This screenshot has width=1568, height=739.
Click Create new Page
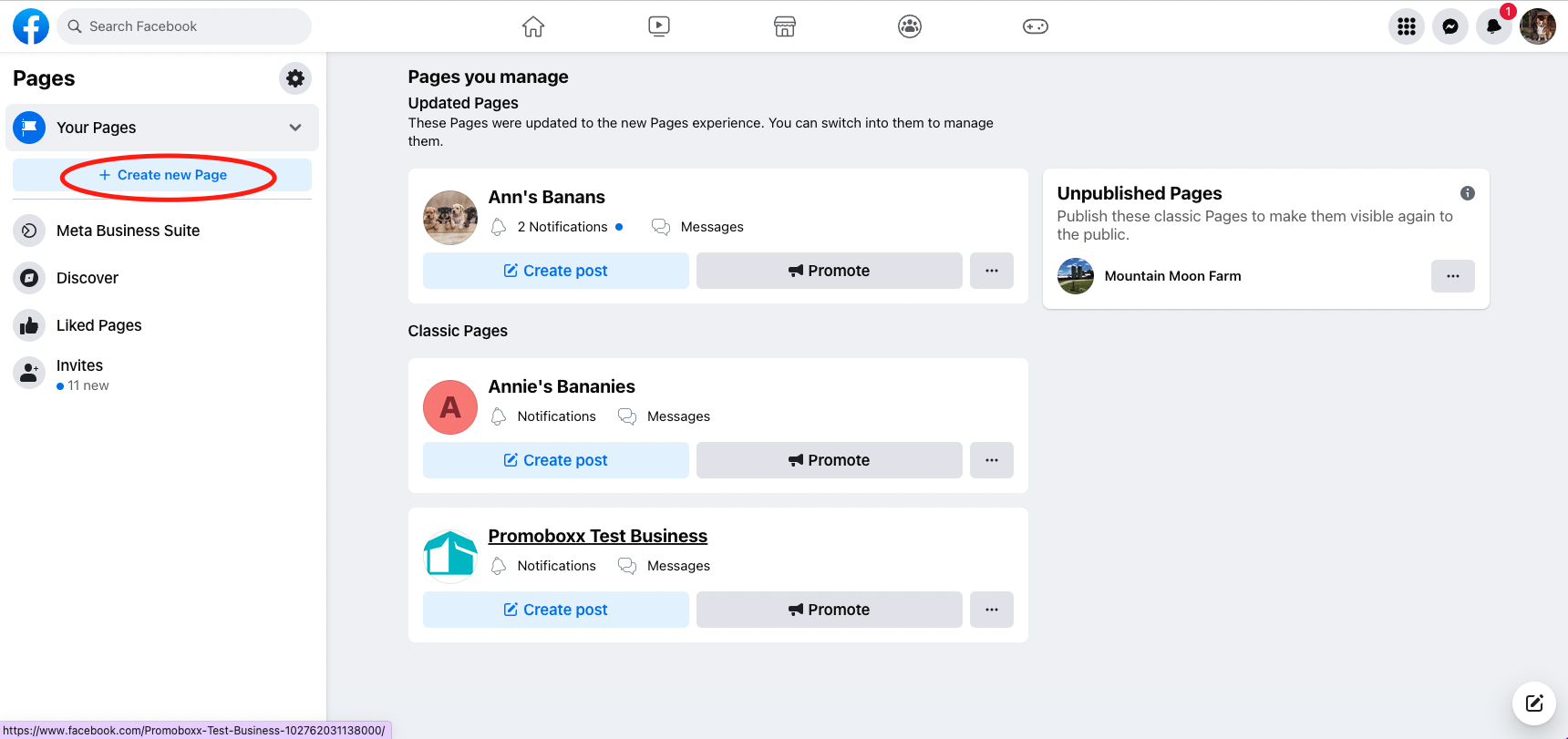pyautogui.click(x=162, y=175)
